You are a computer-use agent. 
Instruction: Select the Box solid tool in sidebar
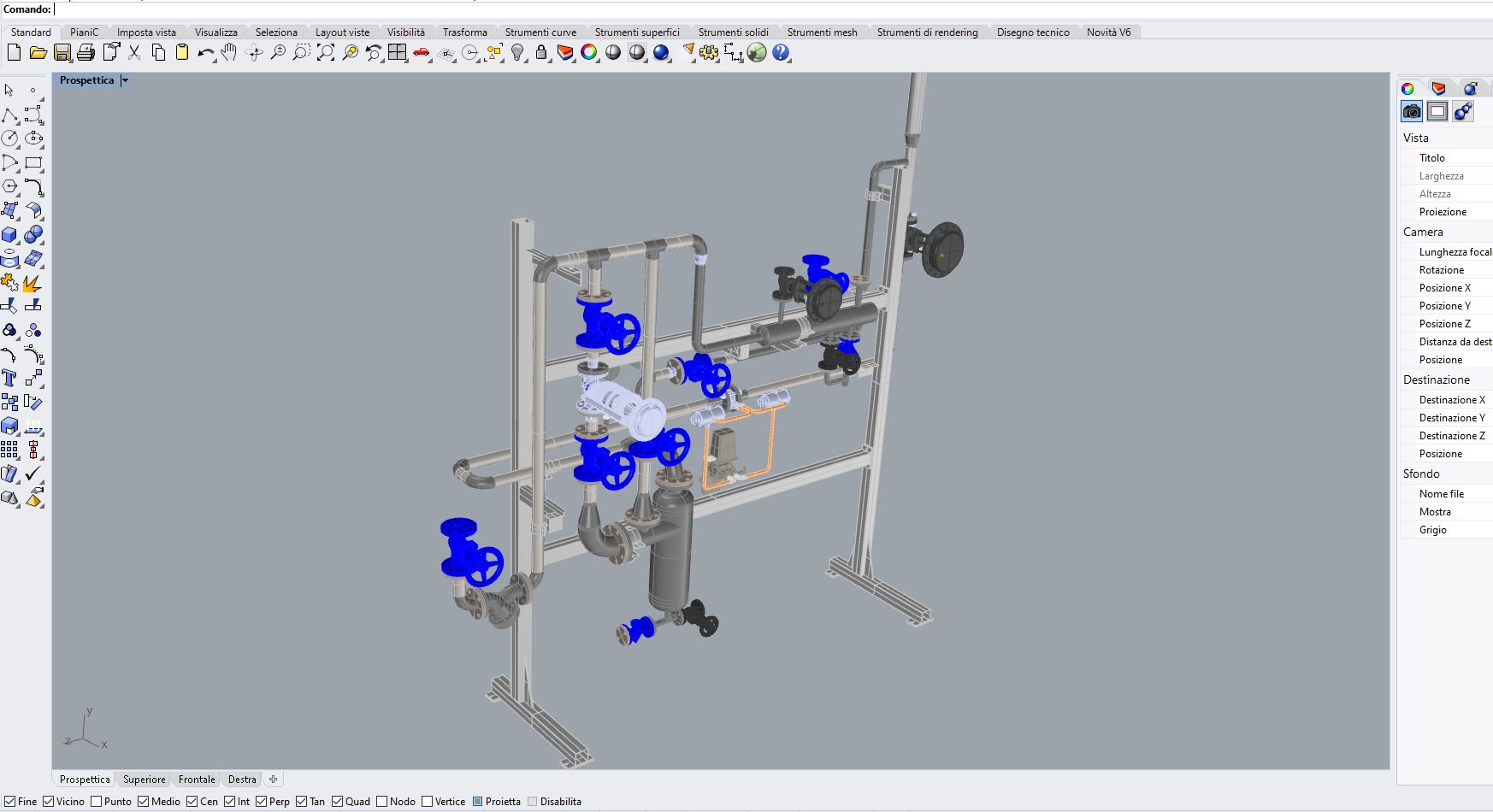(x=9, y=234)
